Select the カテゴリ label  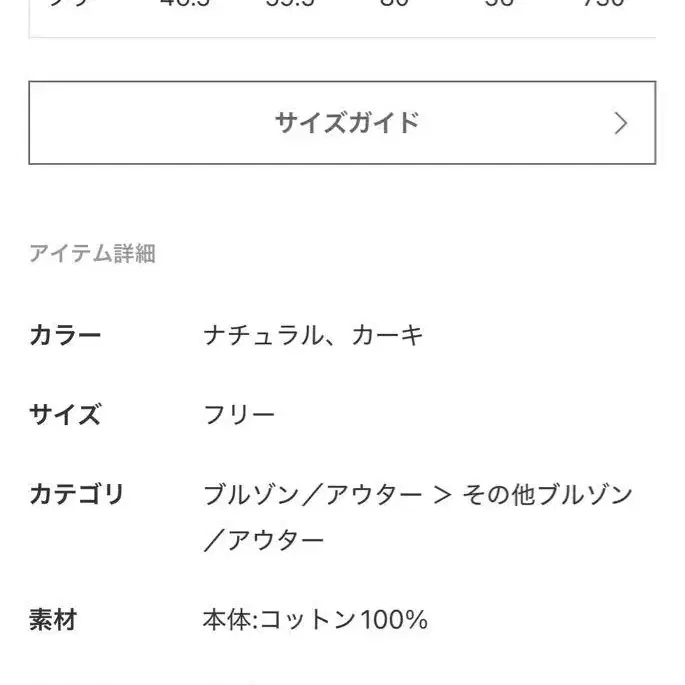pos(76,494)
